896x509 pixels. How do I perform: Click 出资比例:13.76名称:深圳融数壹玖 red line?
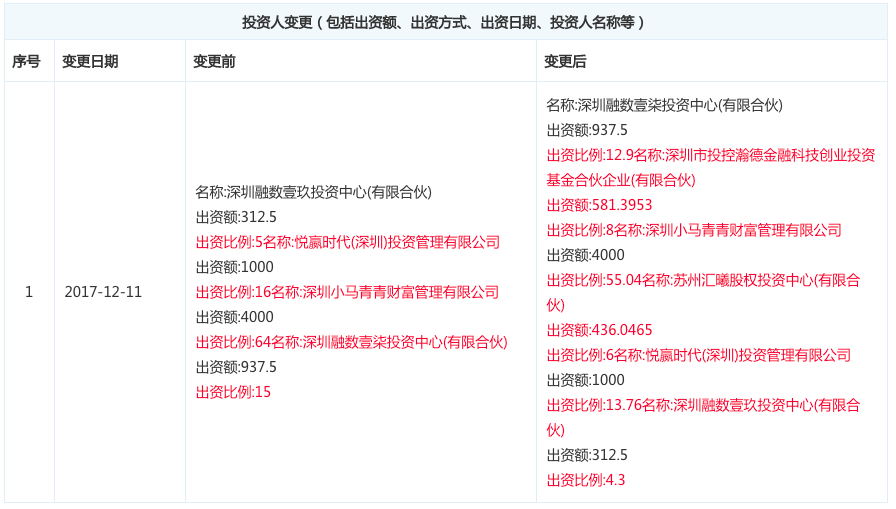(x=703, y=405)
